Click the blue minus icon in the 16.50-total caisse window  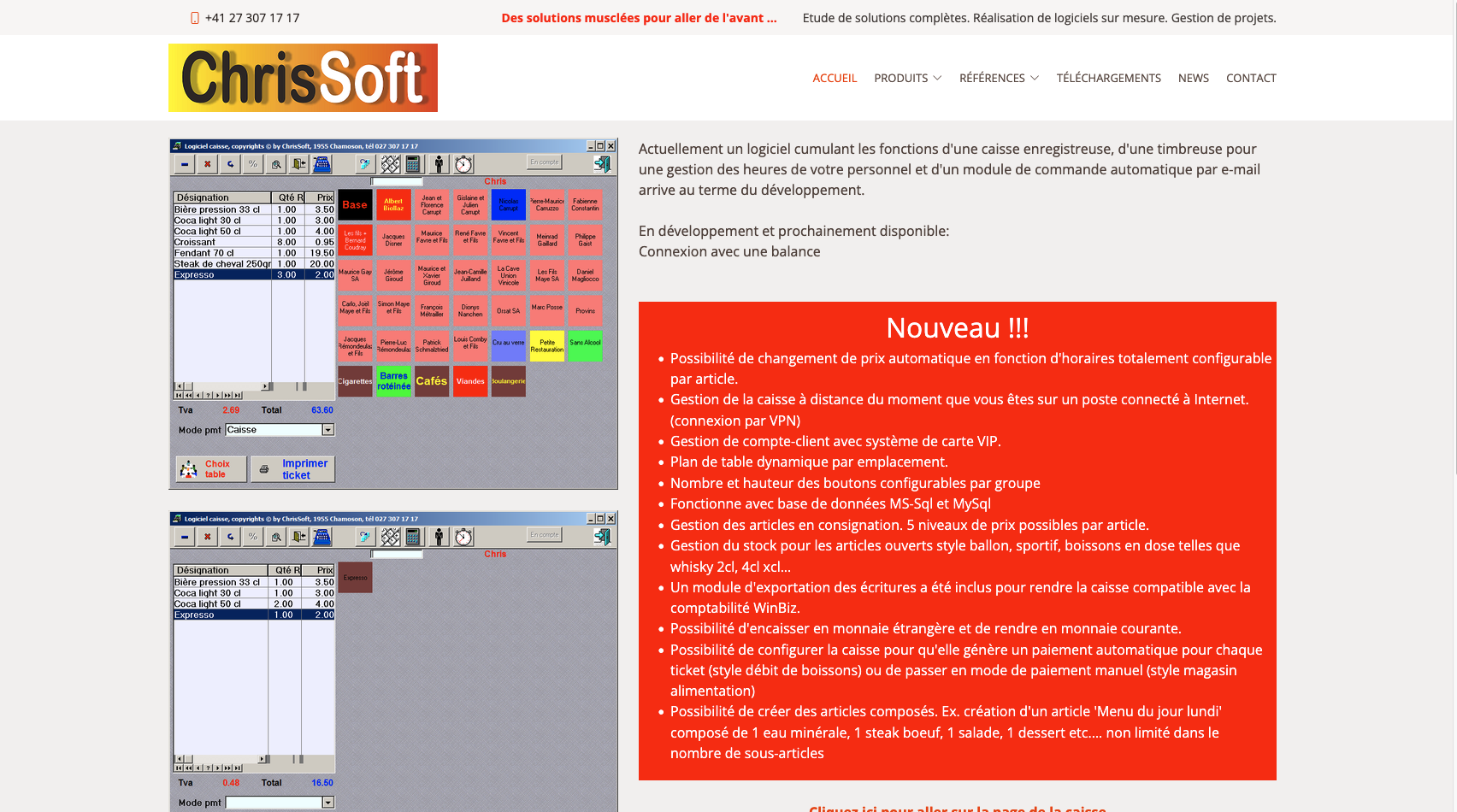[185, 537]
